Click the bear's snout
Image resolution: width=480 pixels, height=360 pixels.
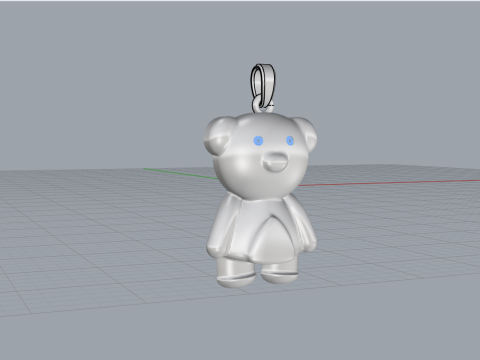tap(274, 162)
